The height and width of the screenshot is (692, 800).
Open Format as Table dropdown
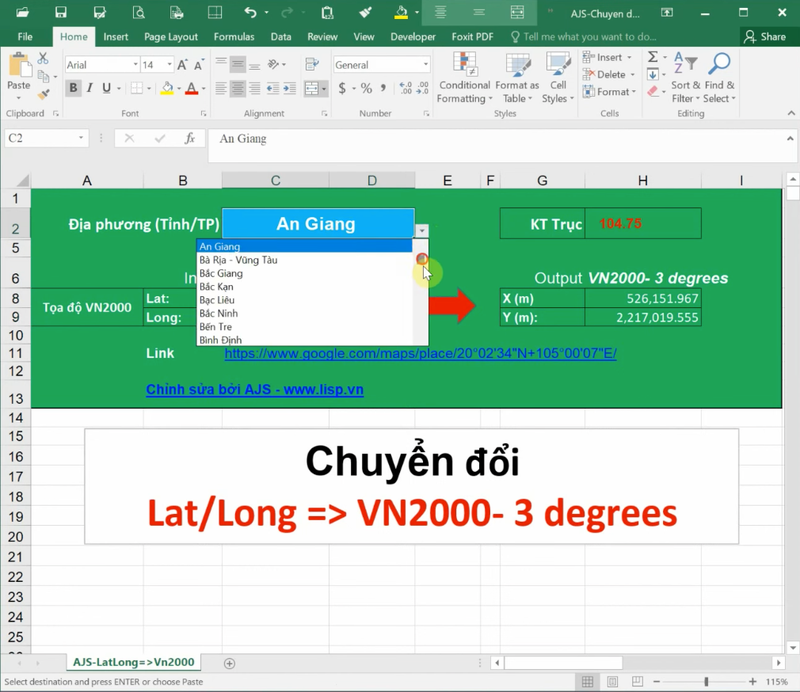click(x=517, y=78)
